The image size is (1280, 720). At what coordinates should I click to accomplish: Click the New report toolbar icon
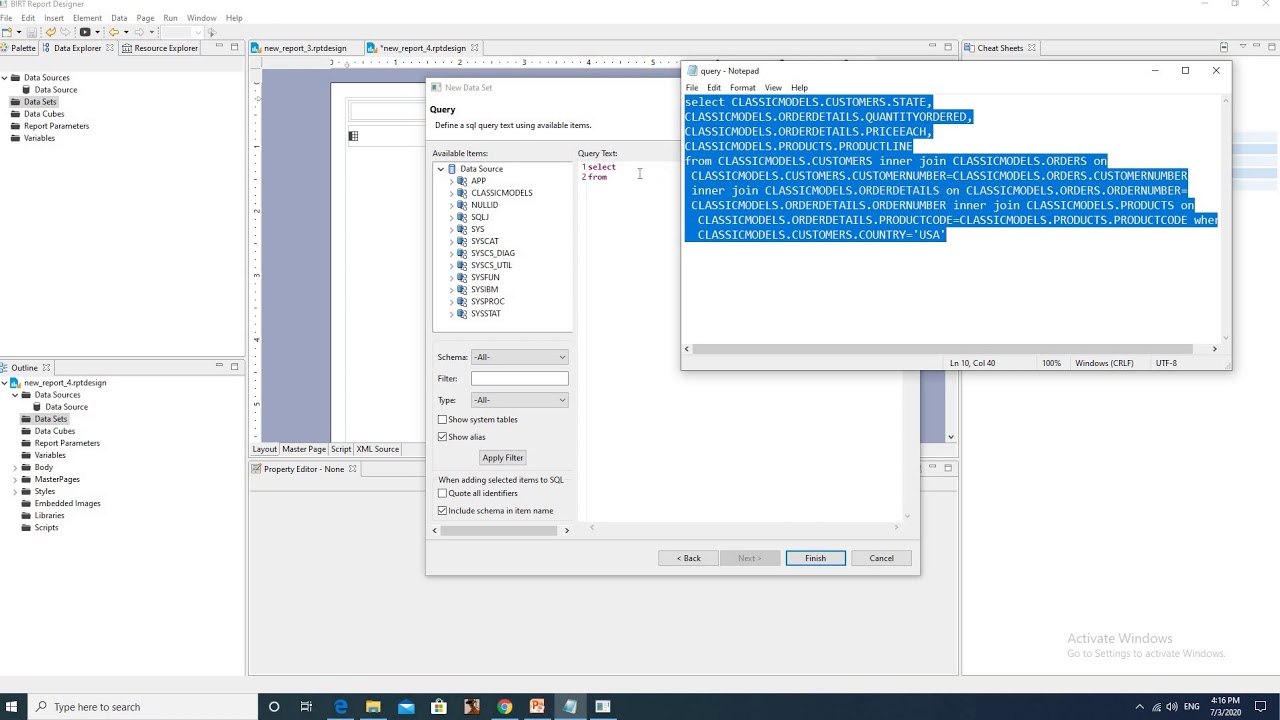point(7,32)
